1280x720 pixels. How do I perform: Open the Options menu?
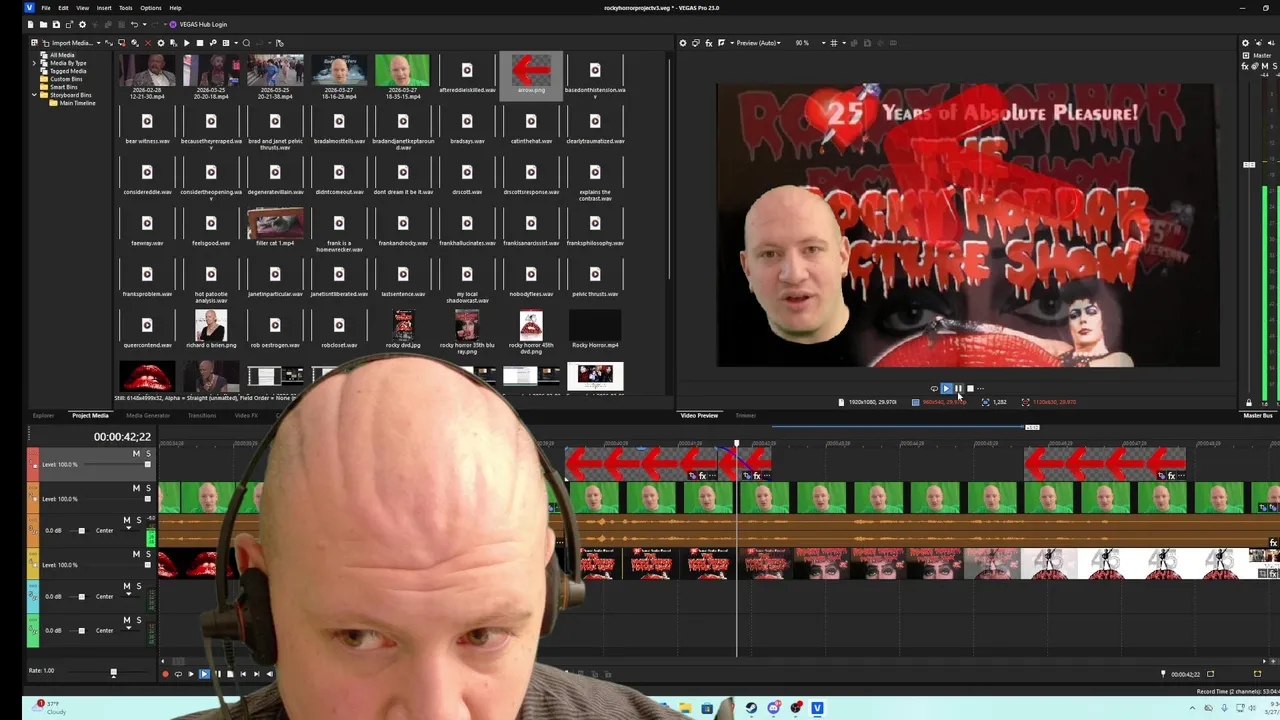[151, 8]
